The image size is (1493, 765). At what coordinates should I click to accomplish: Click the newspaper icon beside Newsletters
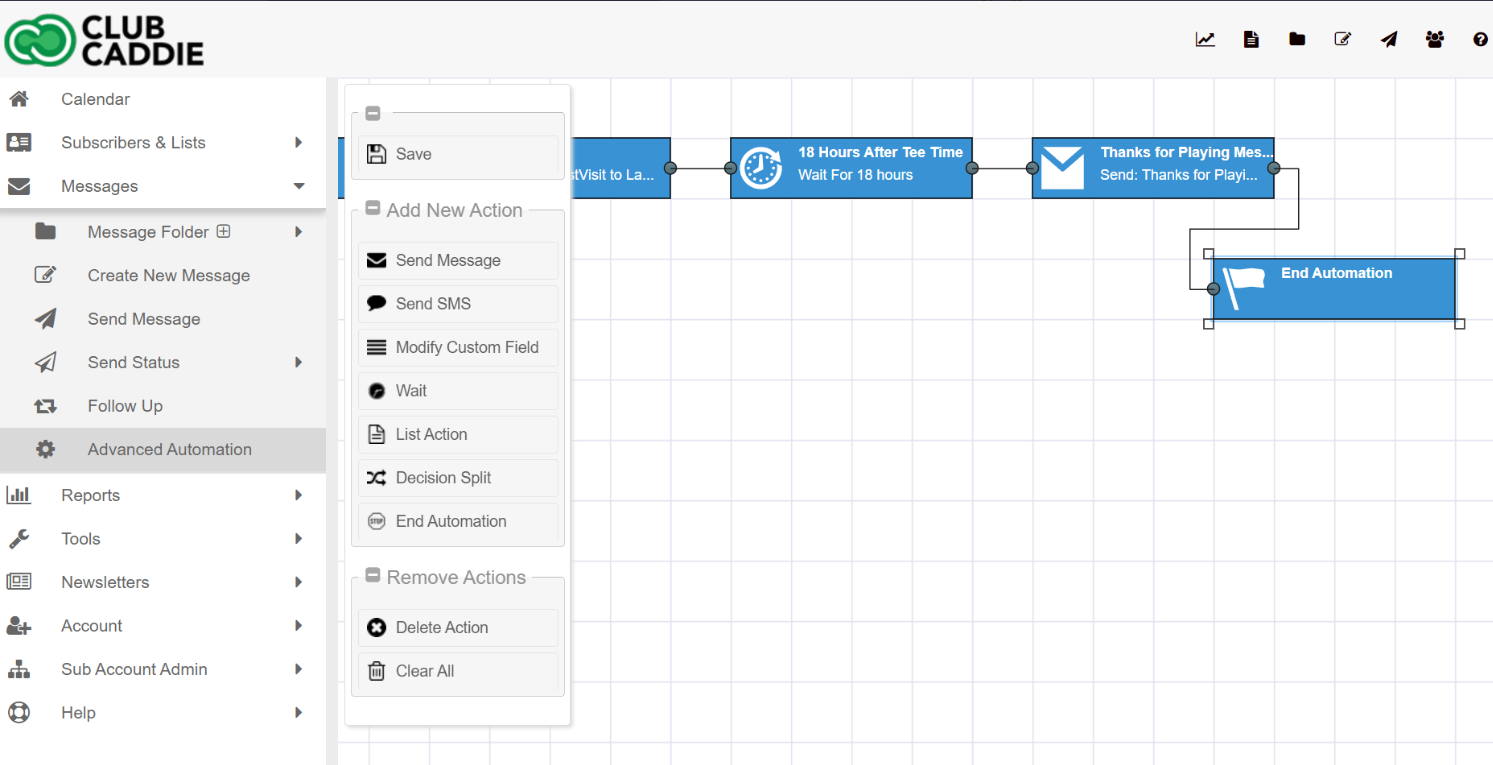click(19, 582)
